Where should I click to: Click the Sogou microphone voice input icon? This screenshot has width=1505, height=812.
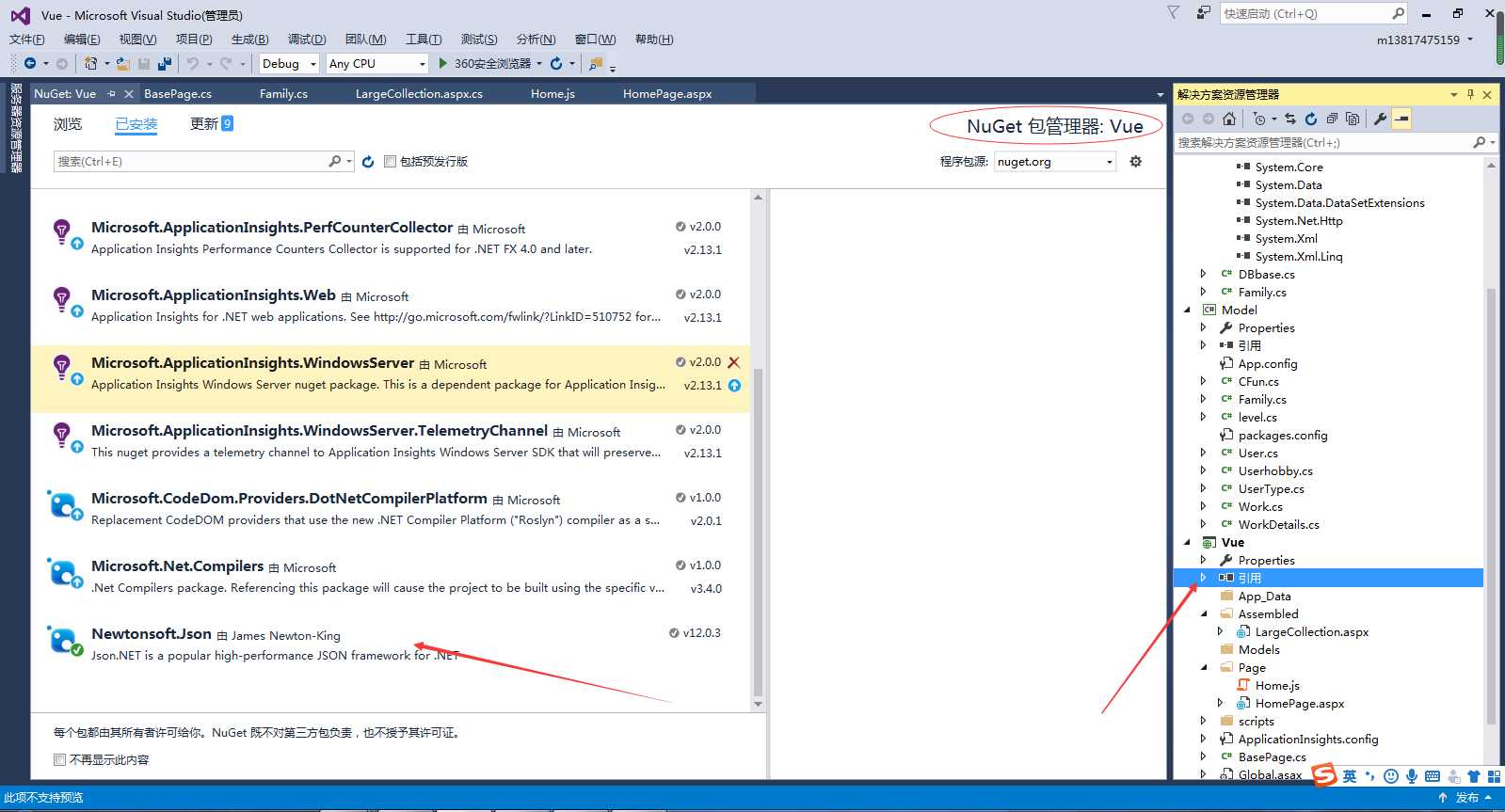point(1412,776)
